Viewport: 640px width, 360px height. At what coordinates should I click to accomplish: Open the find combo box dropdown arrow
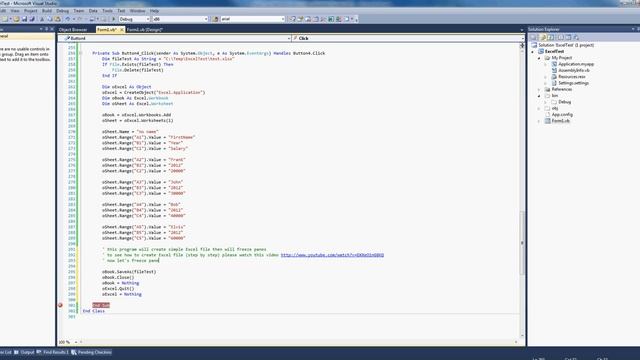point(283,19)
